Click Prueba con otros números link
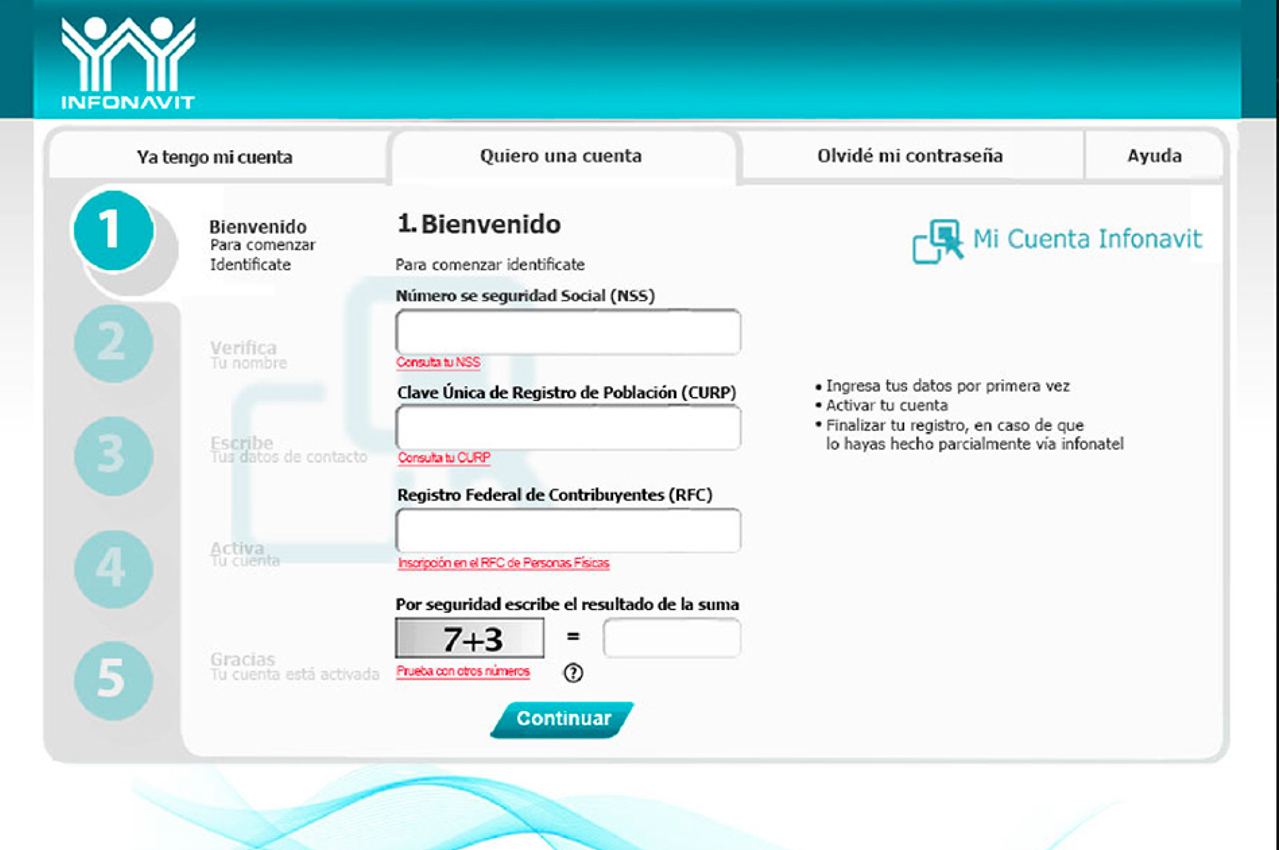 click(463, 672)
